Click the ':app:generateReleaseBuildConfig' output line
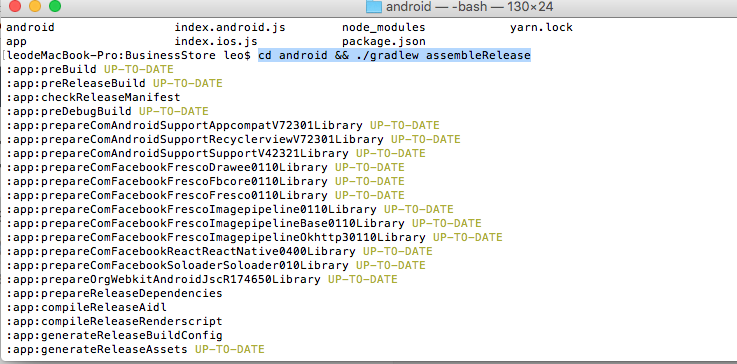The width and height of the screenshot is (737, 364). (115, 335)
